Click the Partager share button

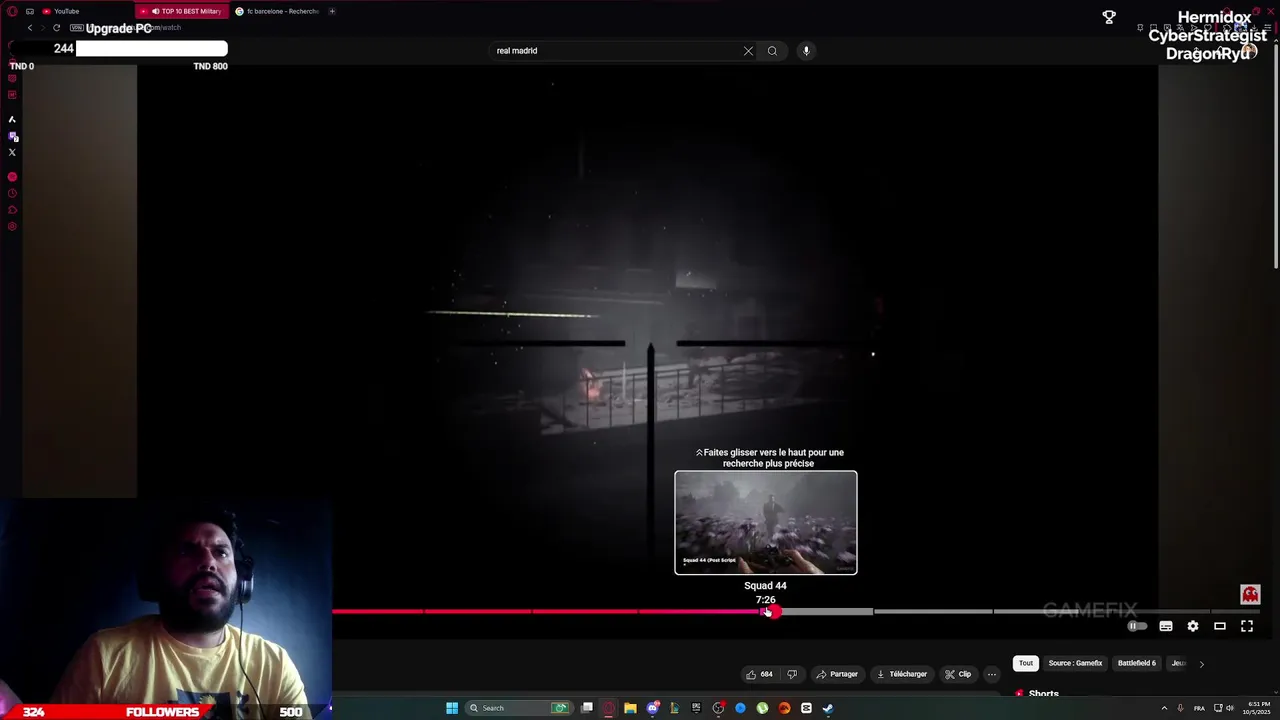(x=837, y=674)
